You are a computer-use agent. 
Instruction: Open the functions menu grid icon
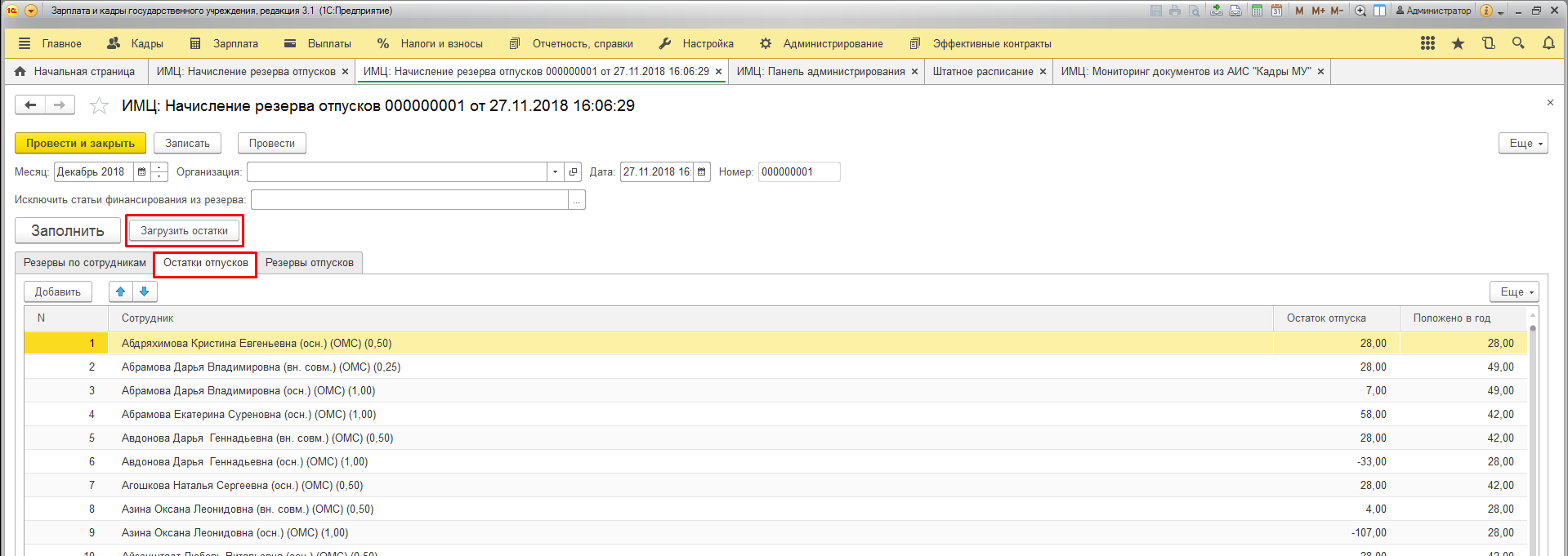[x=1427, y=43]
